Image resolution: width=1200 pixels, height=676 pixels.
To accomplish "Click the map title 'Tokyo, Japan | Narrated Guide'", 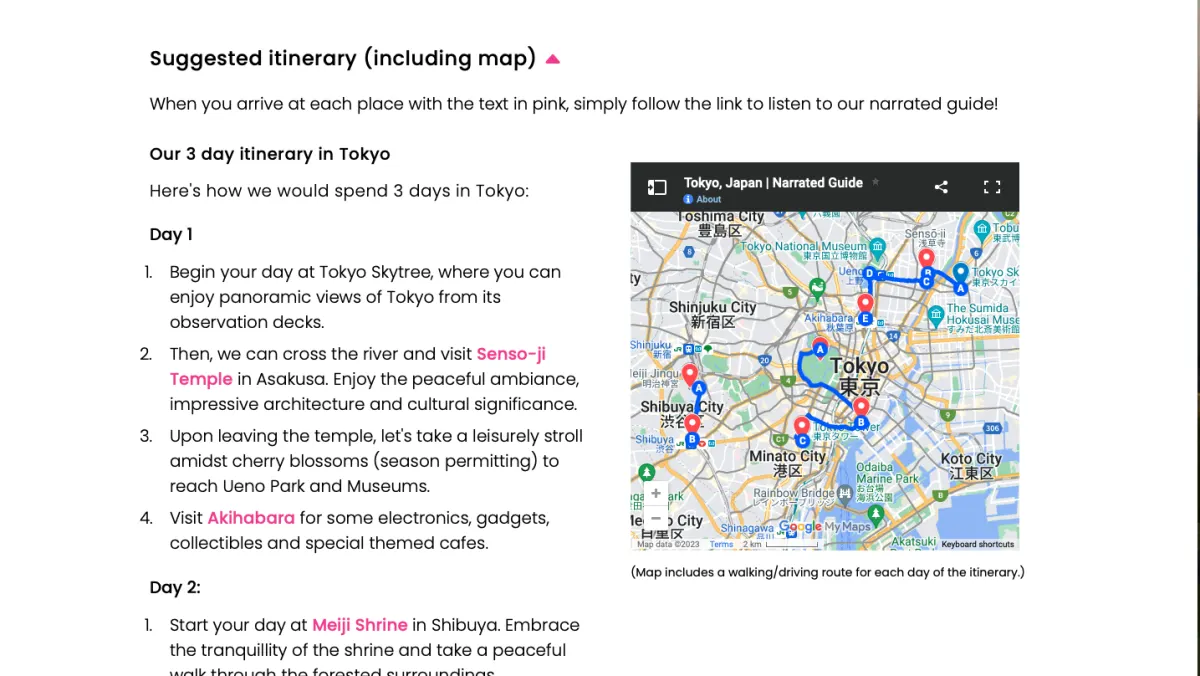I will click(773, 183).
